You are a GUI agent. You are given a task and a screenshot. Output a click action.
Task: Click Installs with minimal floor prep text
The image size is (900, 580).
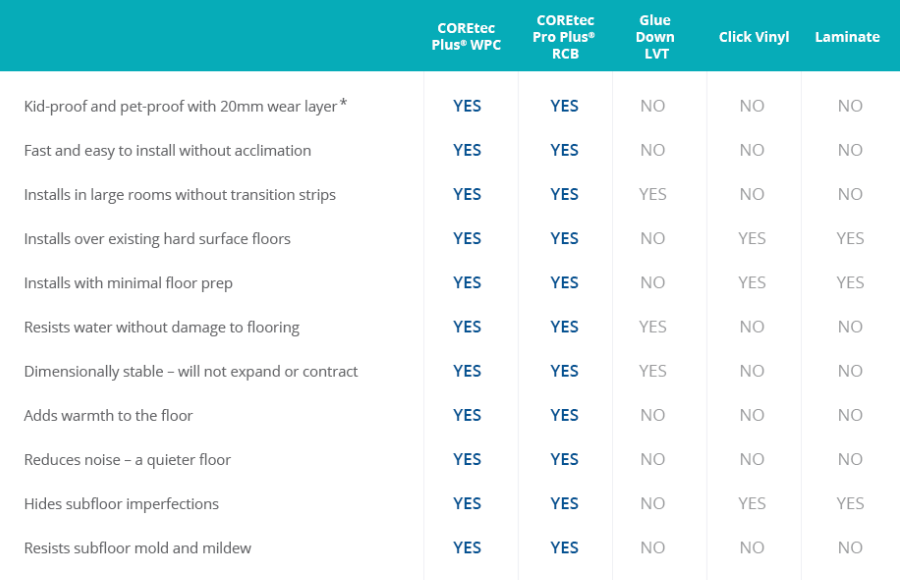[x=129, y=283]
